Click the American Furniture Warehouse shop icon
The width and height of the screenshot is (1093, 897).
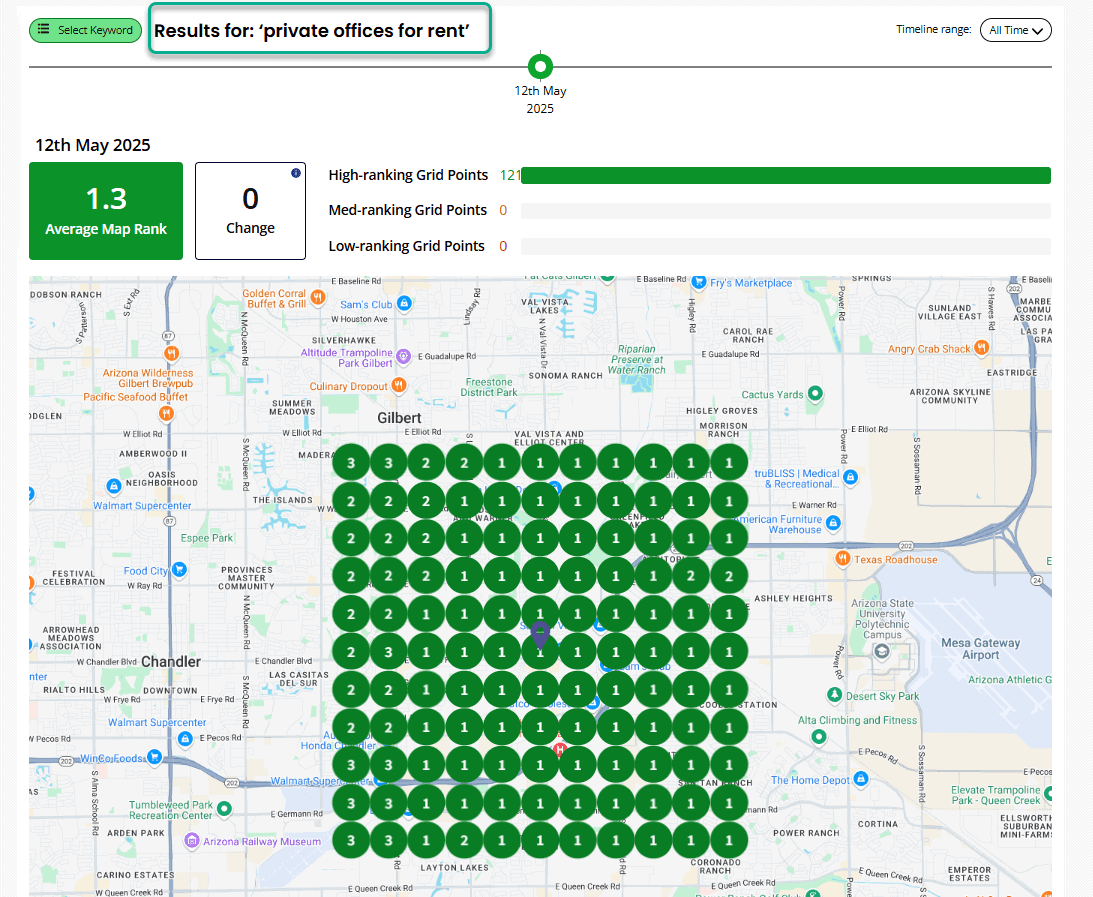833,523
